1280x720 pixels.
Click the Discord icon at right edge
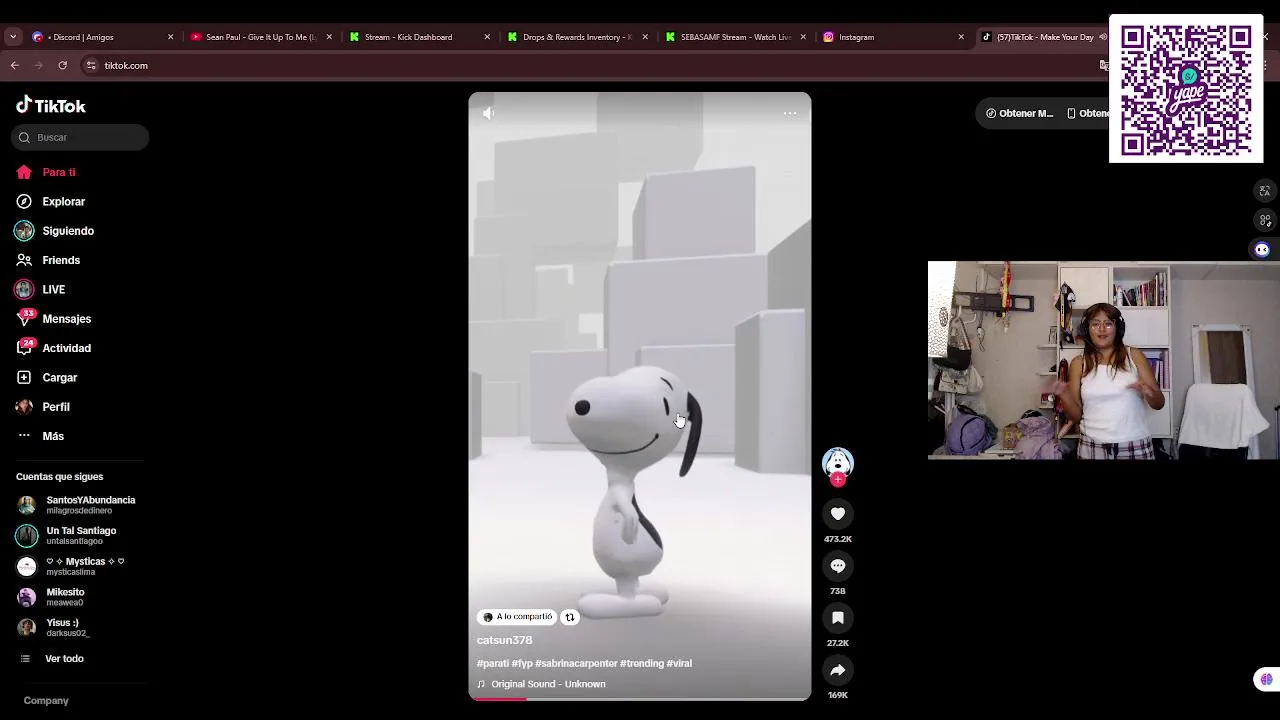1262,250
